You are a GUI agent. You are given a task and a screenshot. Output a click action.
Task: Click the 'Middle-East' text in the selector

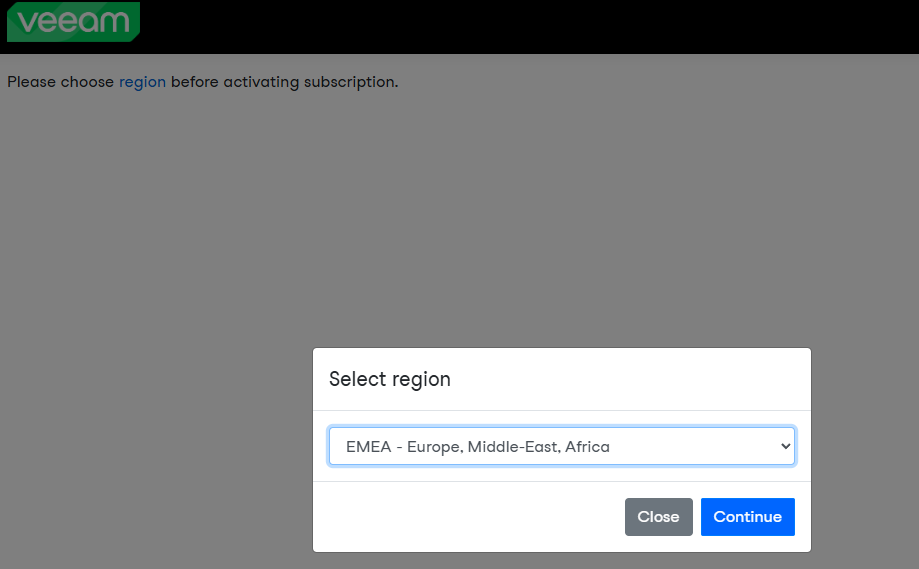[x=513, y=447]
